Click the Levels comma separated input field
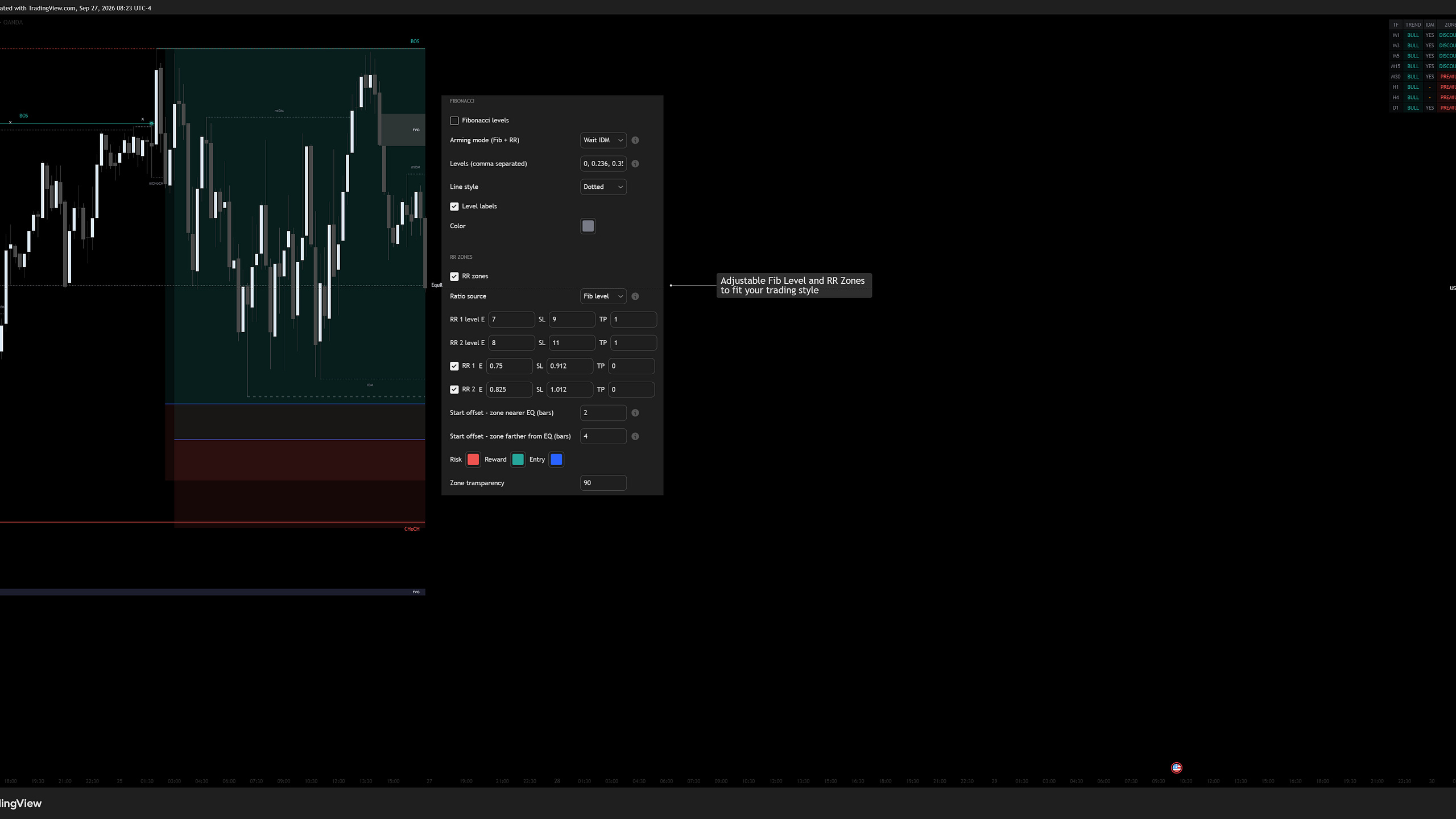Image resolution: width=1456 pixels, height=819 pixels. pos(603,163)
